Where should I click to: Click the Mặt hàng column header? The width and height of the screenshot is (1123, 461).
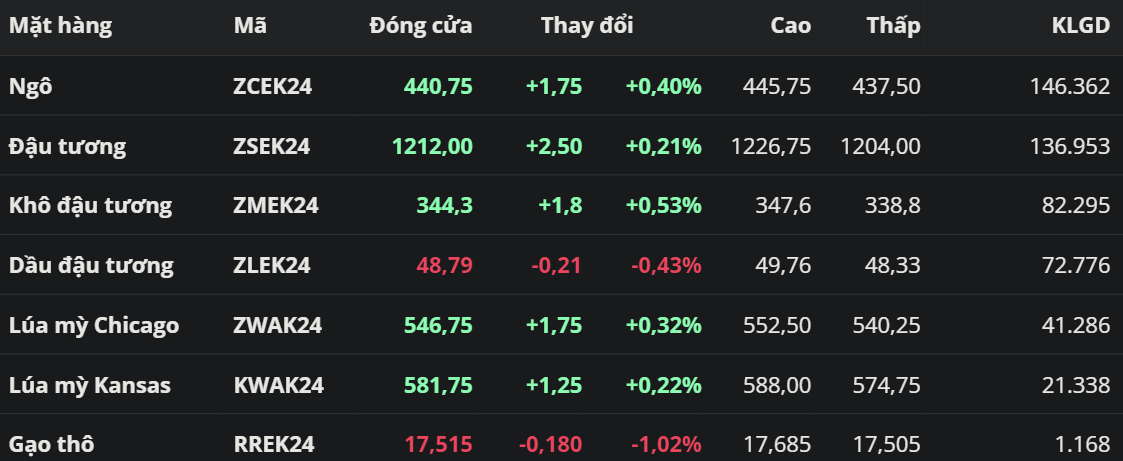[x=60, y=26]
